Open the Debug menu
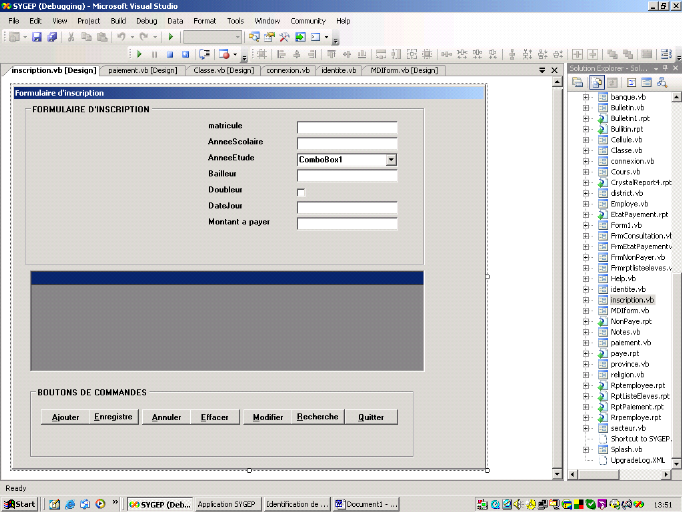 146,20
